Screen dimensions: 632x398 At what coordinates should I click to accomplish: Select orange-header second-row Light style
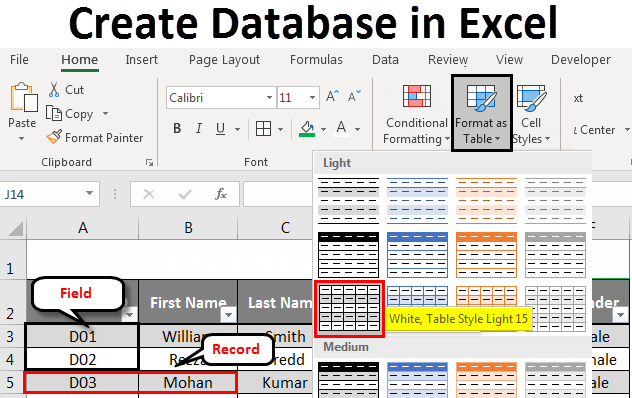(486, 255)
